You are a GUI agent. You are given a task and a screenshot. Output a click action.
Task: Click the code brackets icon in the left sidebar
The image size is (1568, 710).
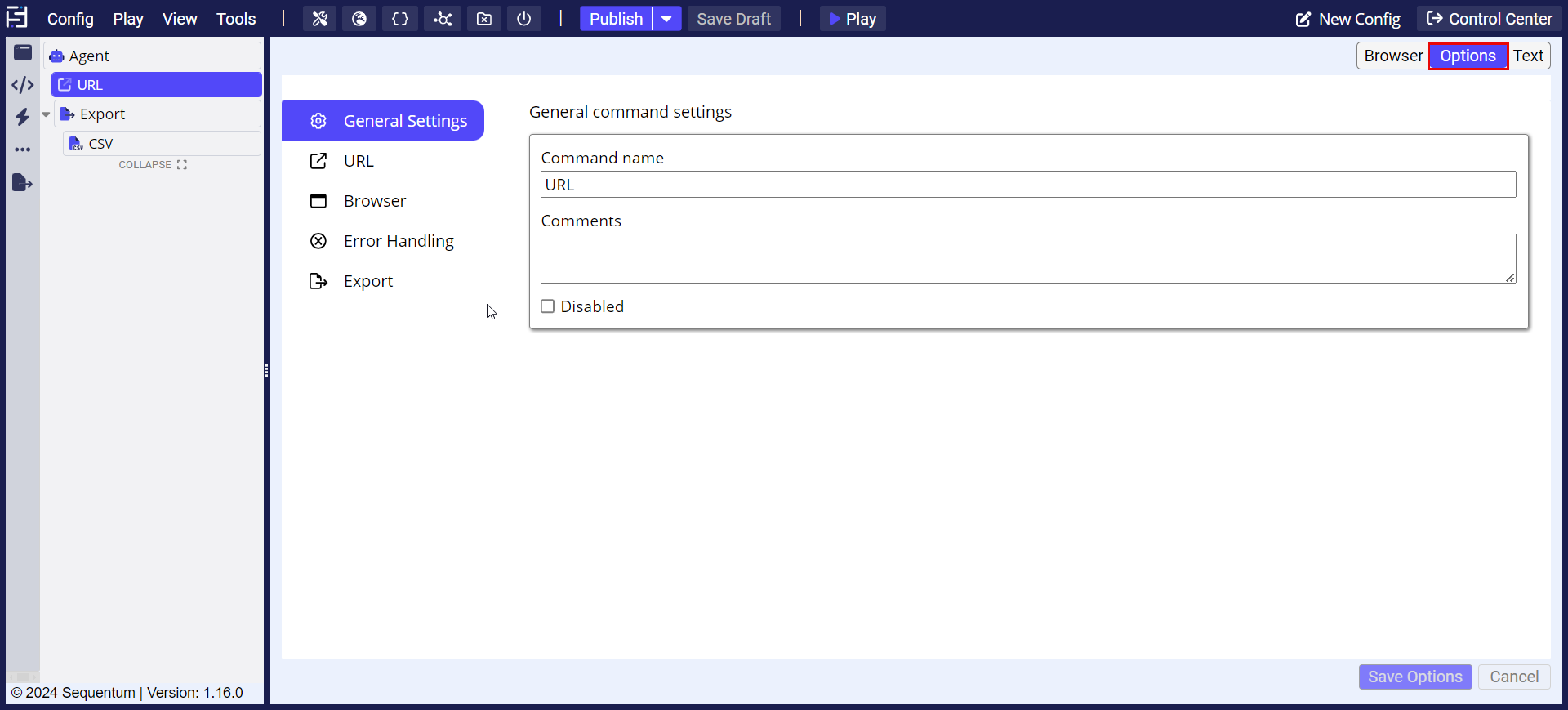click(23, 85)
